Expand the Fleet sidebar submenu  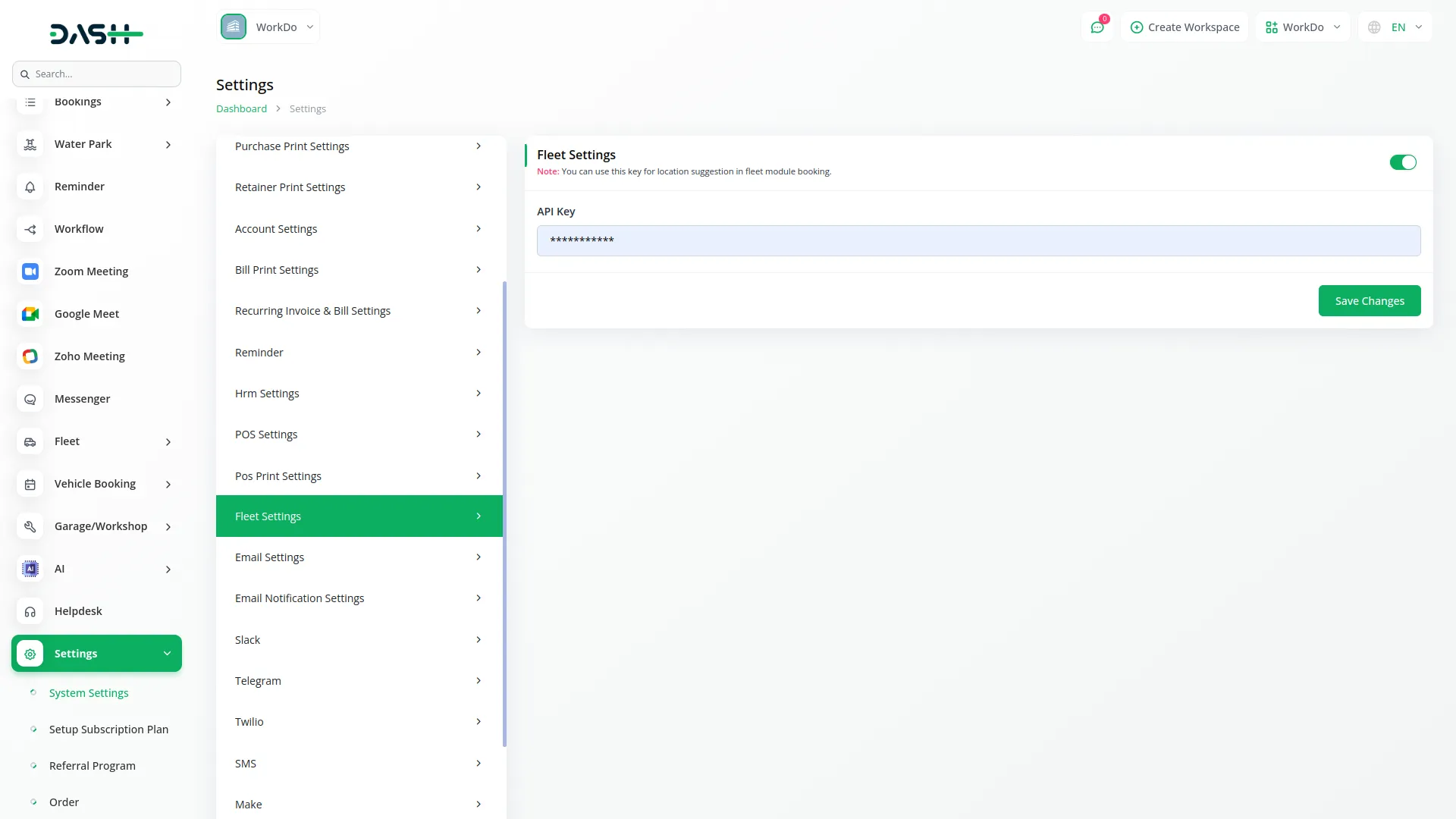[168, 441]
